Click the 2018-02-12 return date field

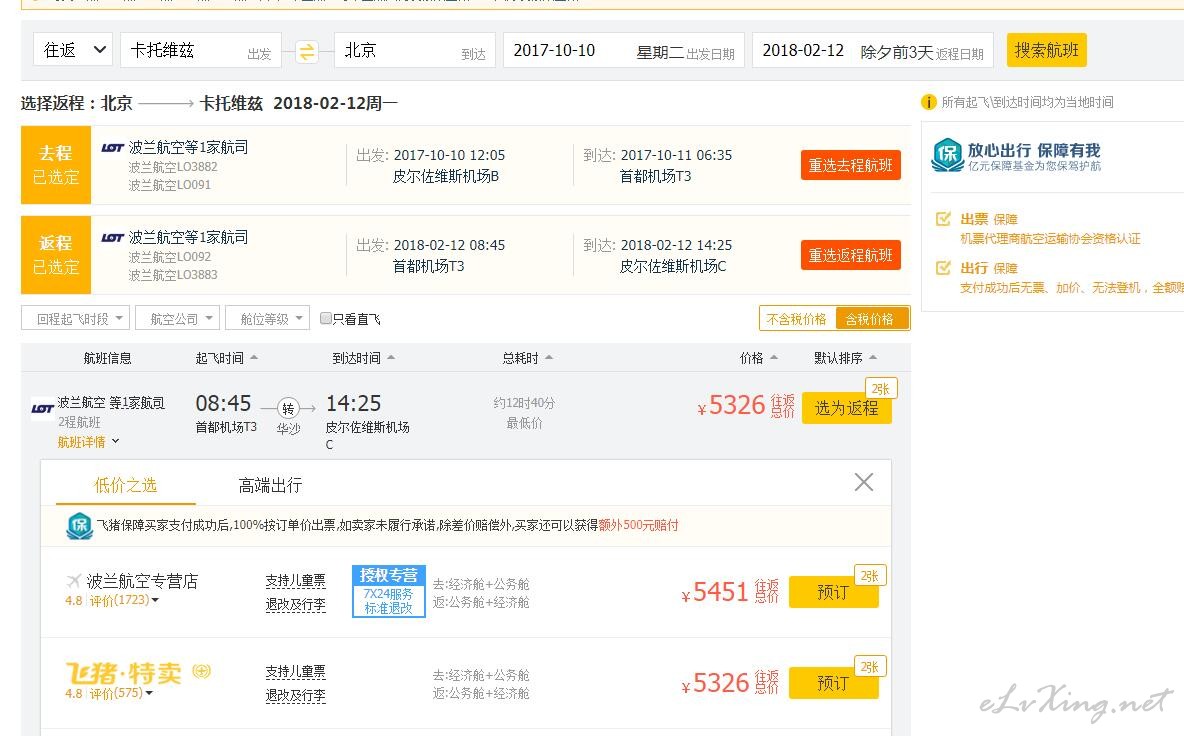(873, 50)
